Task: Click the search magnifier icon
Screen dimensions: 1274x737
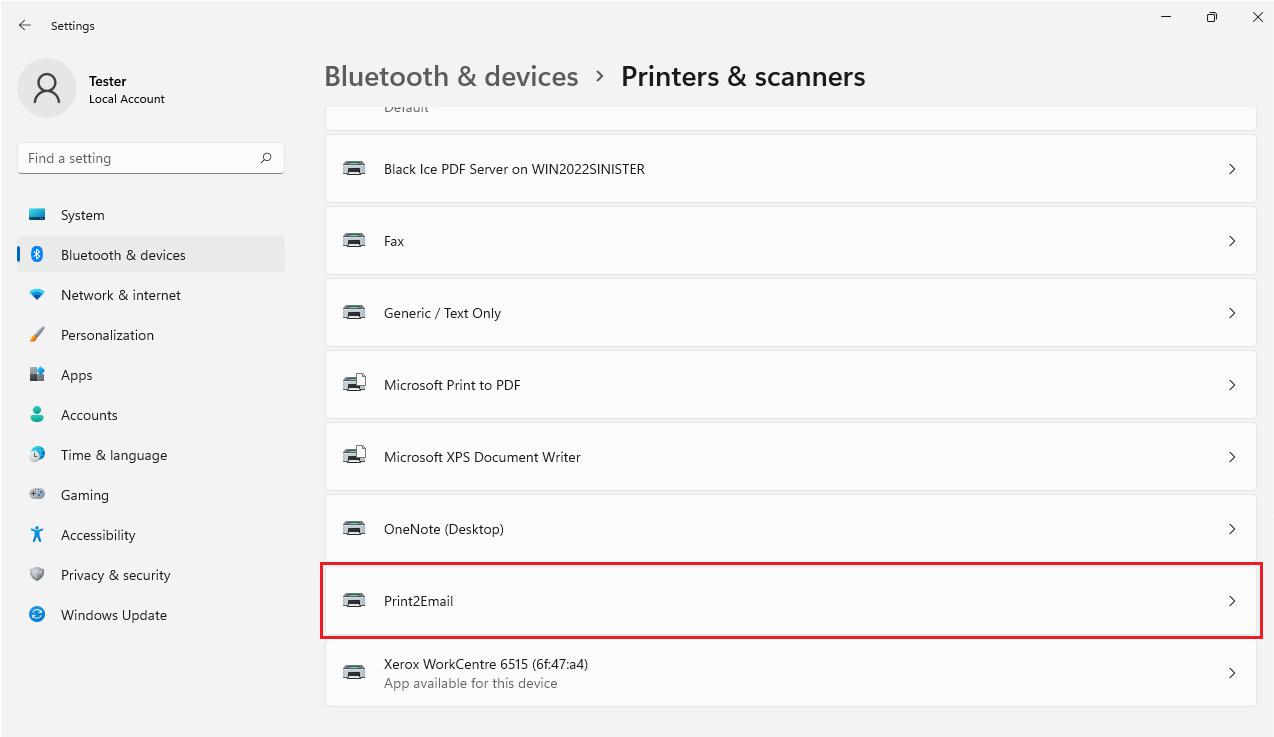Action: click(x=266, y=158)
